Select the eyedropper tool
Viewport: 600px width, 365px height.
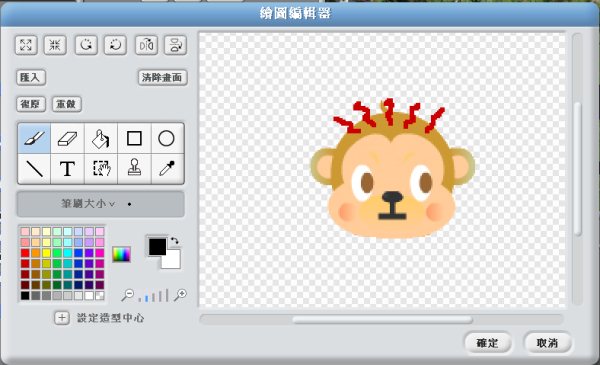tap(167, 169)
